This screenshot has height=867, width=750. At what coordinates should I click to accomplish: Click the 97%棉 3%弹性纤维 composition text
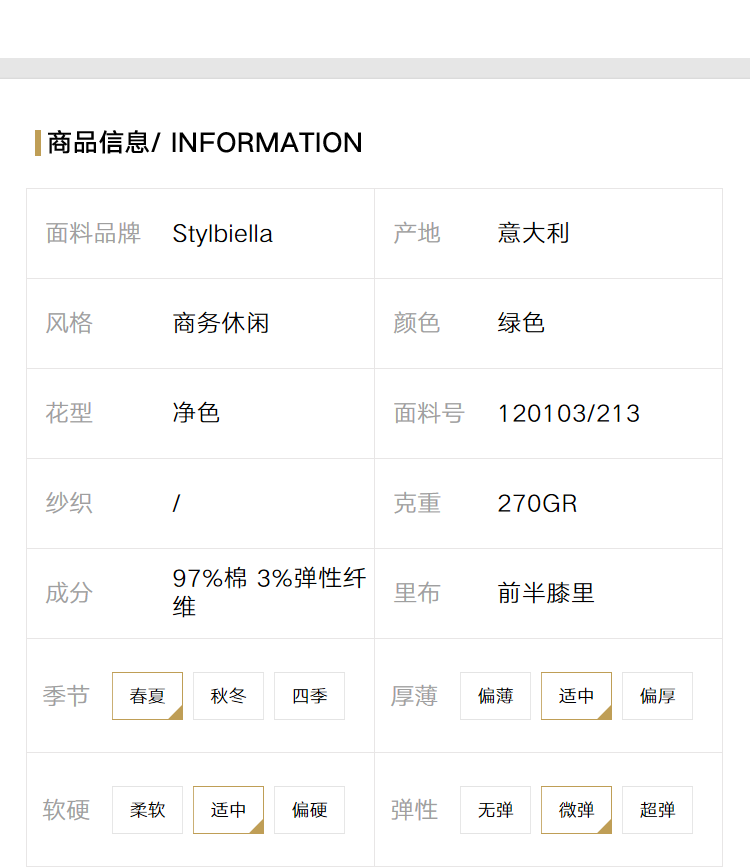(x=269, y=592)
